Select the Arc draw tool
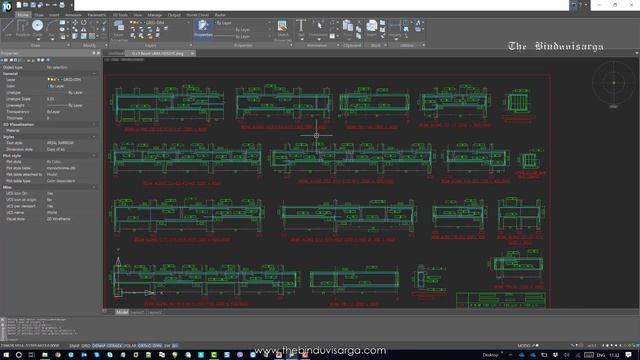 click(x=51, y=28)
